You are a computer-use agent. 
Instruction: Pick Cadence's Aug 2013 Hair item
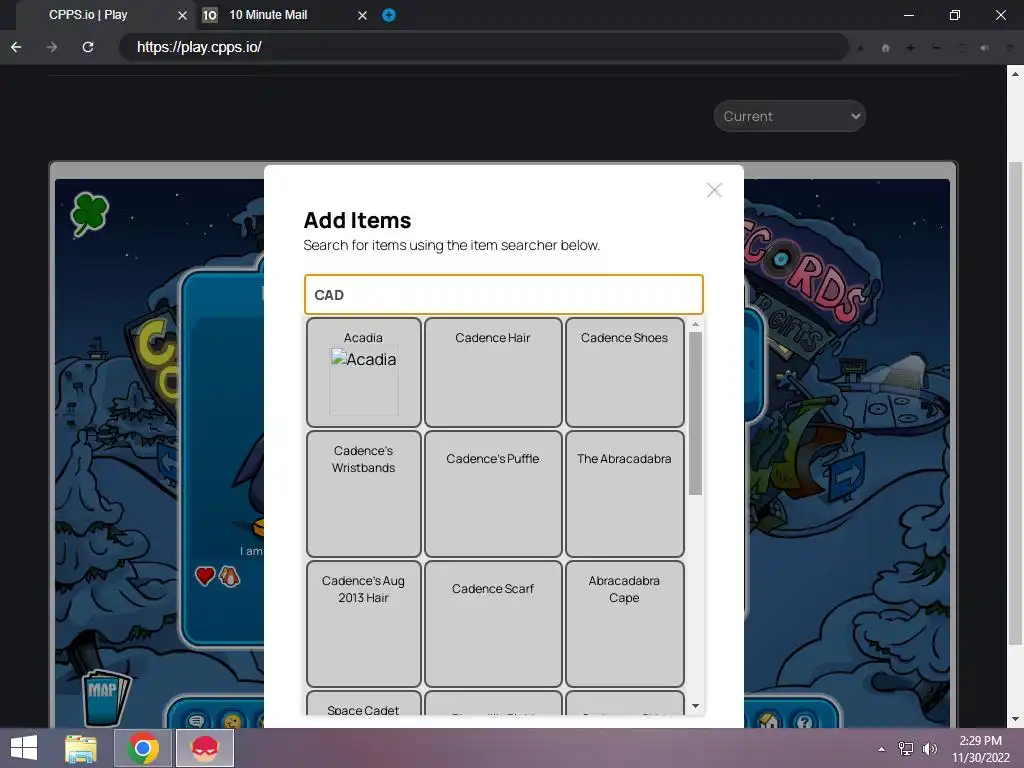364,624
